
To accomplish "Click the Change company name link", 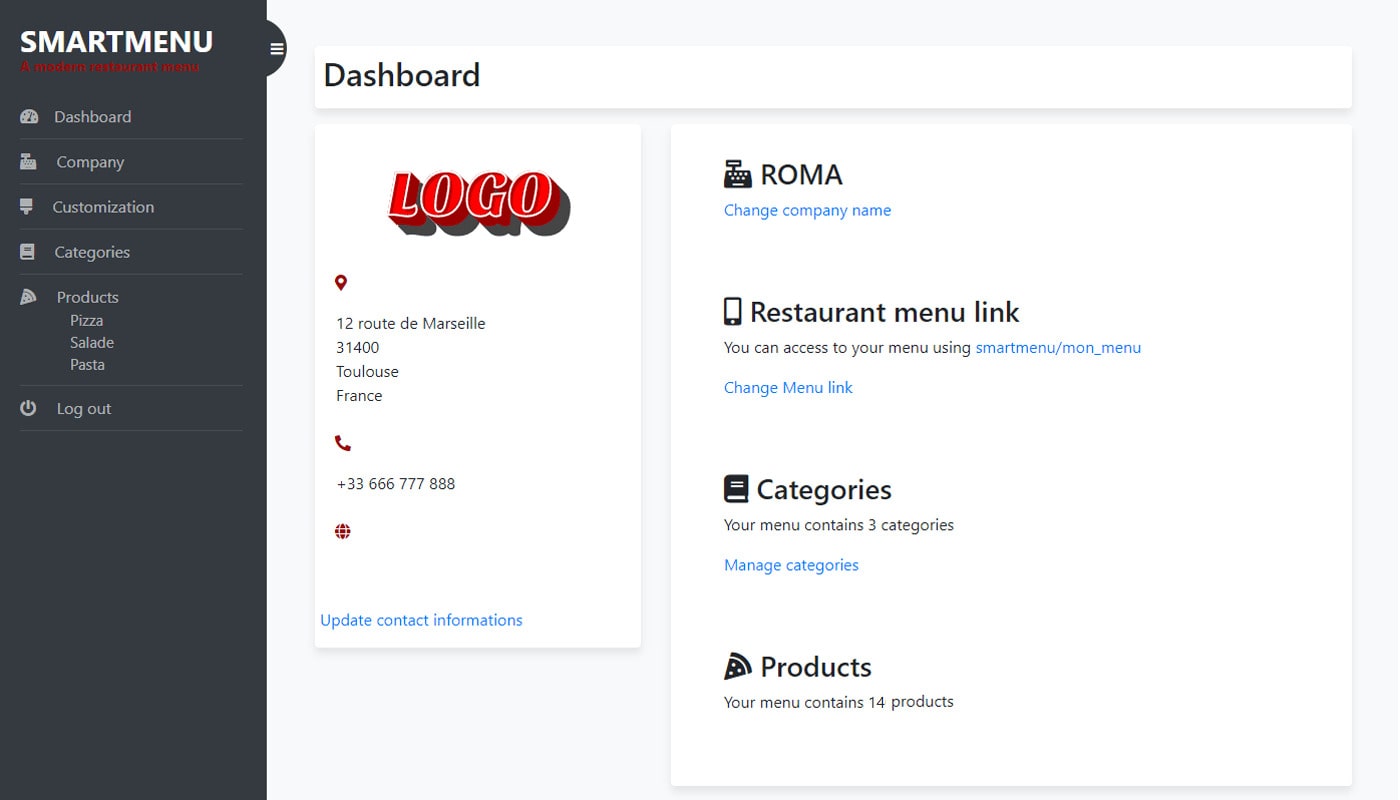I will point(807,210).
